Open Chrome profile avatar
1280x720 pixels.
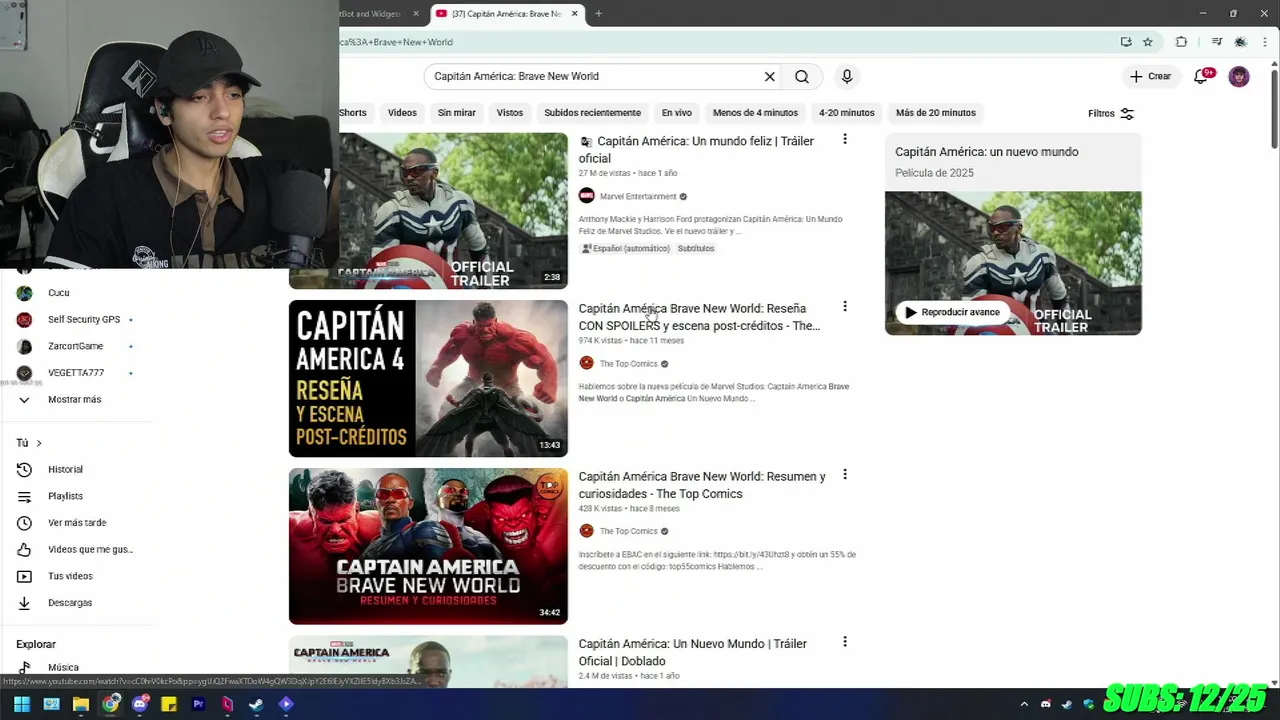[x=1241, y=42]
